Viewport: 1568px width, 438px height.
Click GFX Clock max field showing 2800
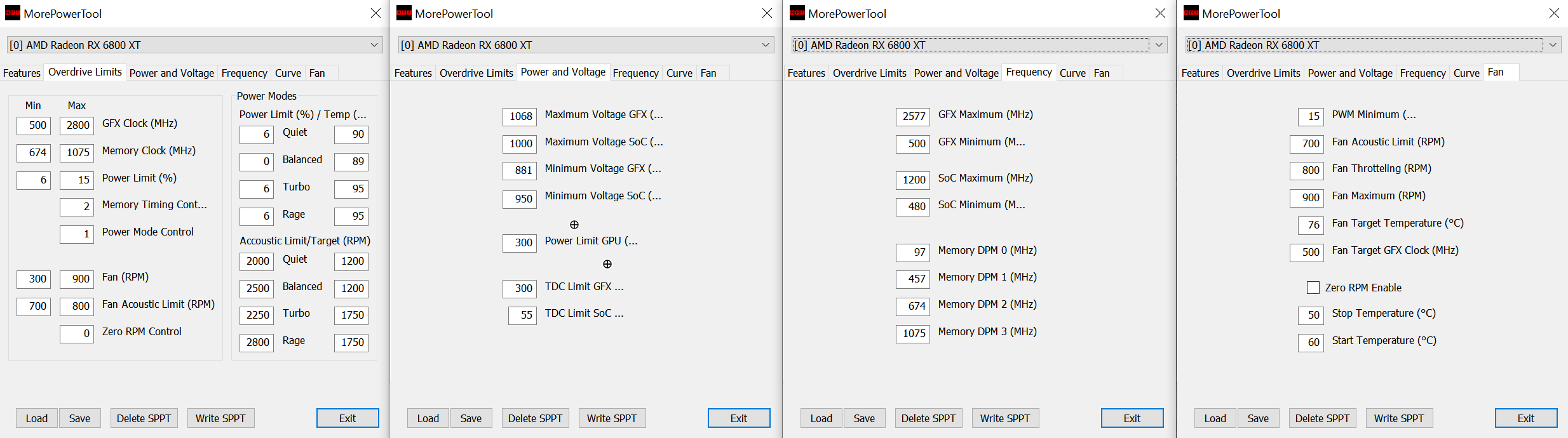[77, 126]
